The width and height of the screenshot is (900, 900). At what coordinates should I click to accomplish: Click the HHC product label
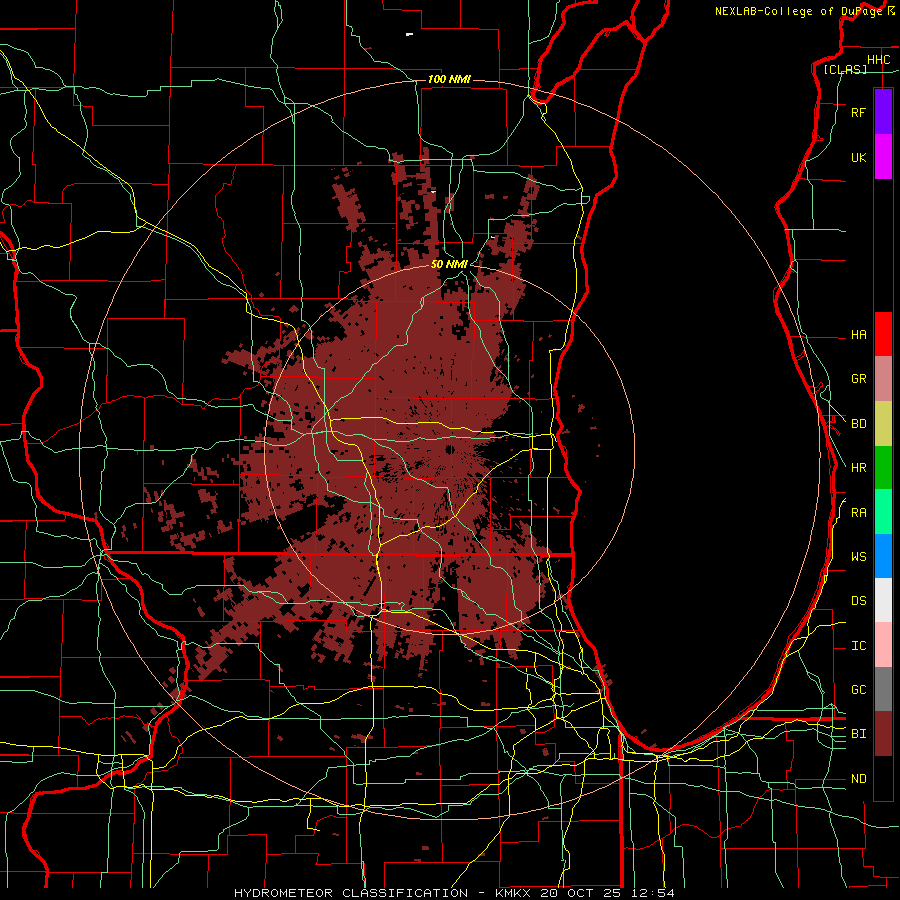[878, 59]
